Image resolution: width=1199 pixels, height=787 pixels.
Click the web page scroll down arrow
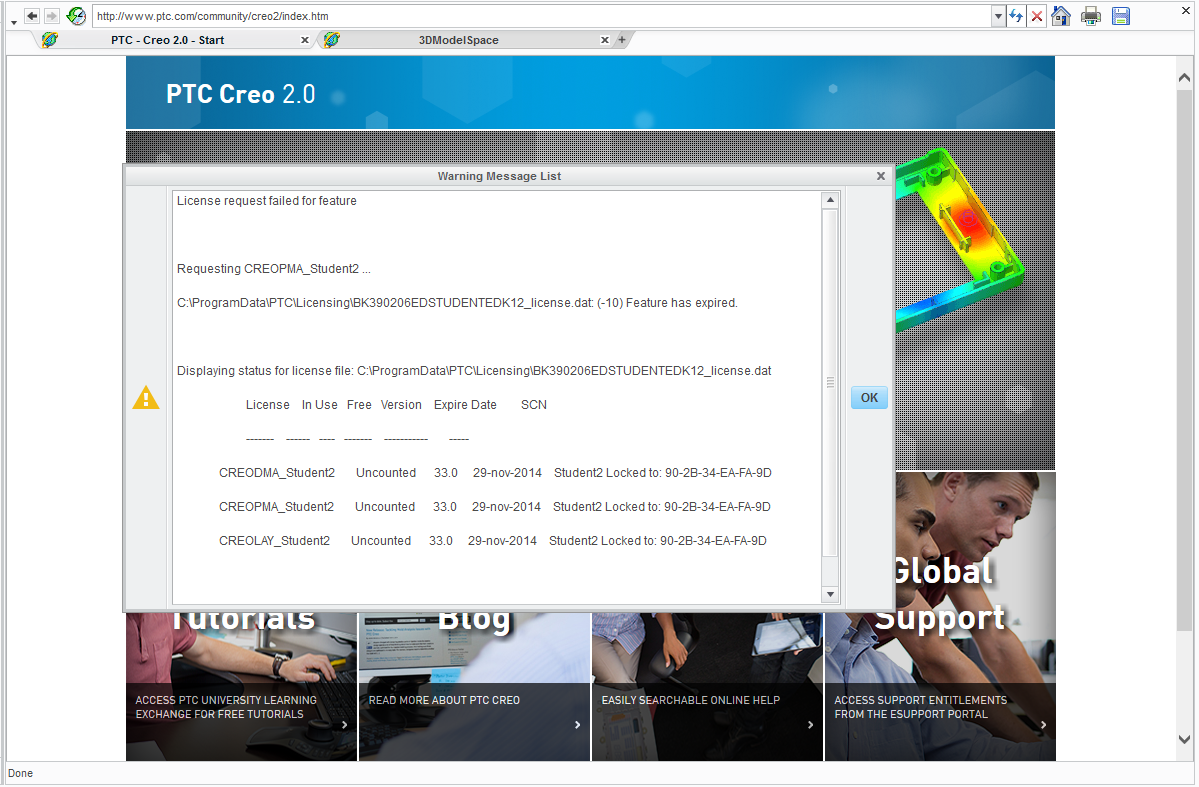[1184, 740]
